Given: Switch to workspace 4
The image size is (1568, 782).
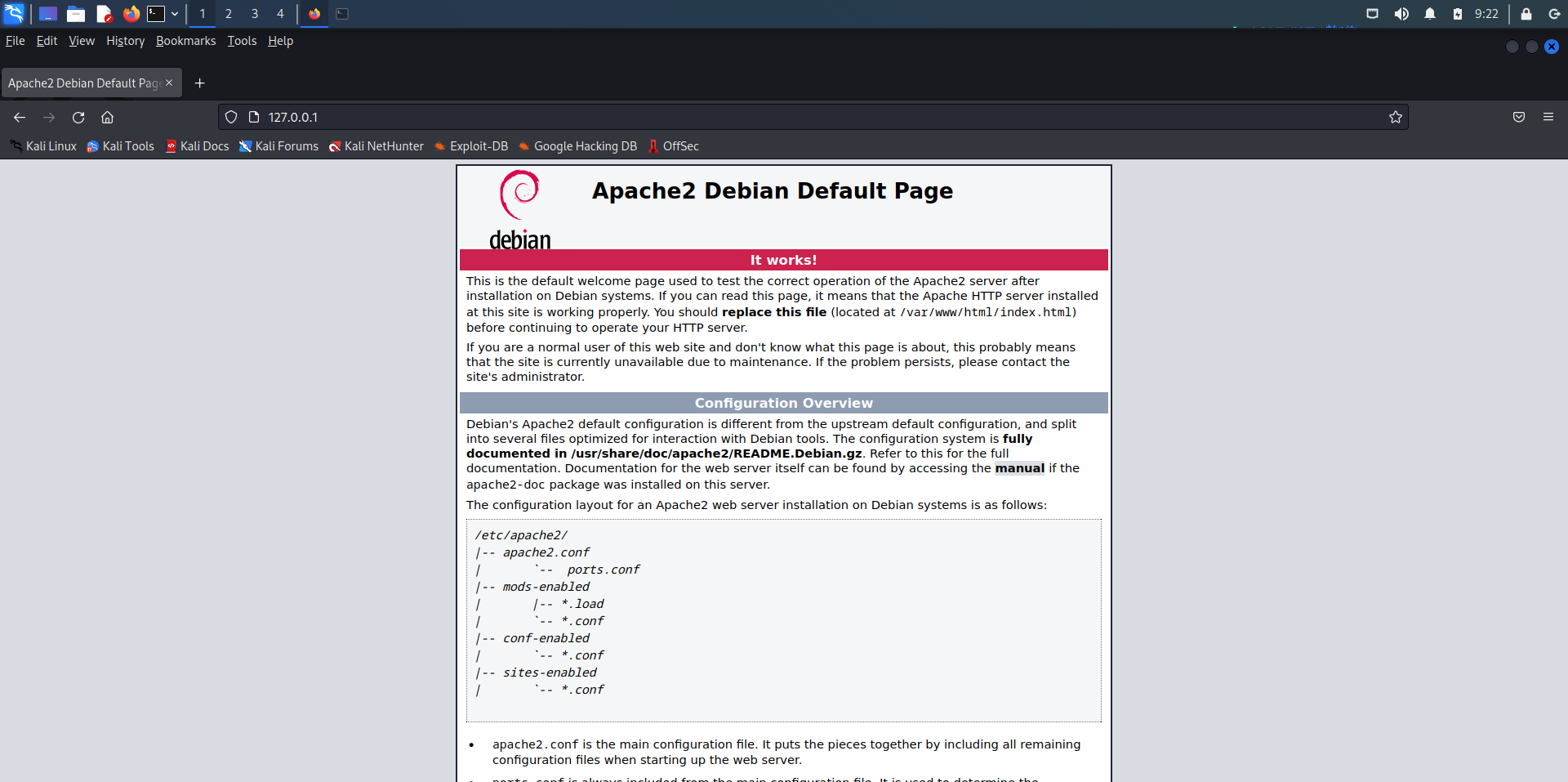Looking at the screenshot, I should coord(280,14).
